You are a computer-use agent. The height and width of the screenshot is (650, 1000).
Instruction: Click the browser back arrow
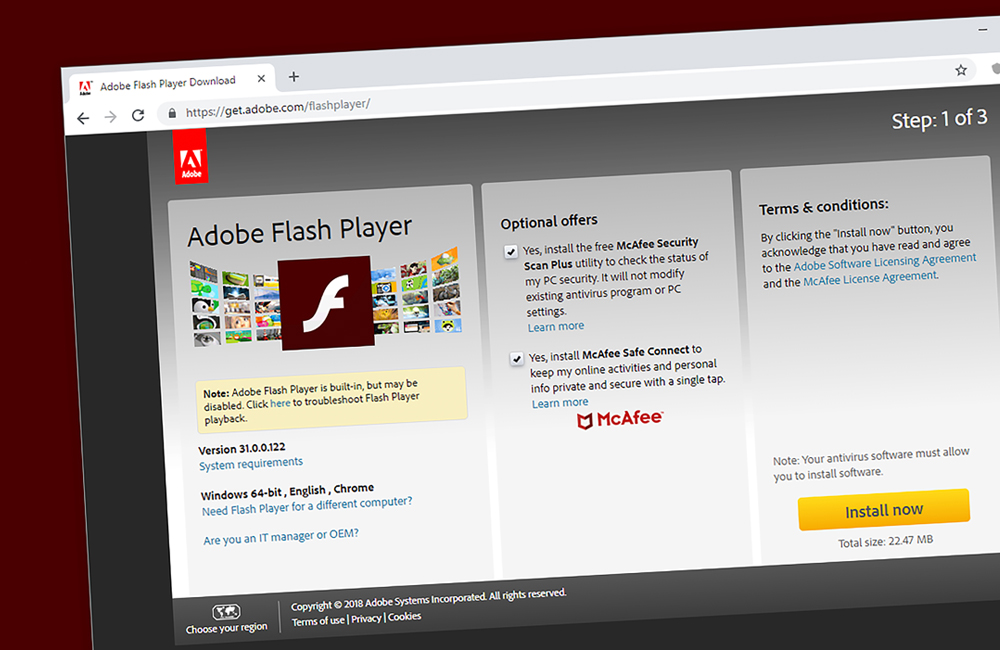[x=83, y=118]
